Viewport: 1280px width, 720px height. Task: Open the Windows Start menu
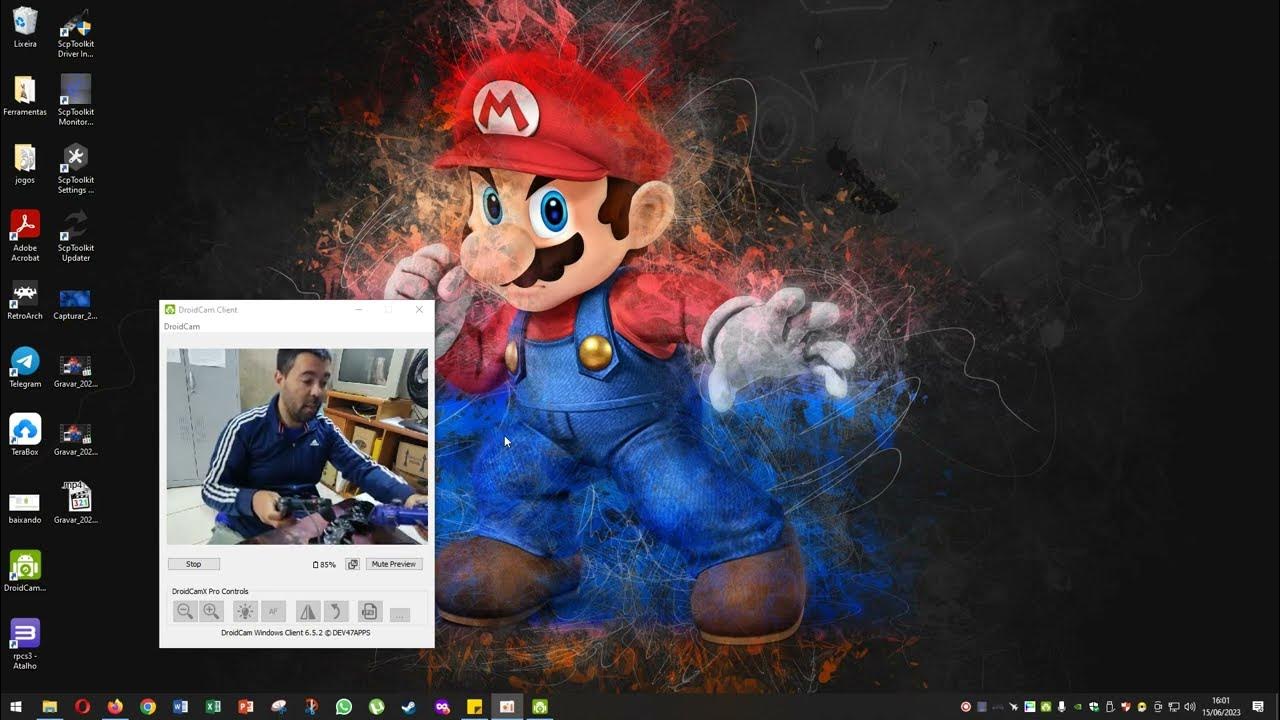click(x=16, y=707)
